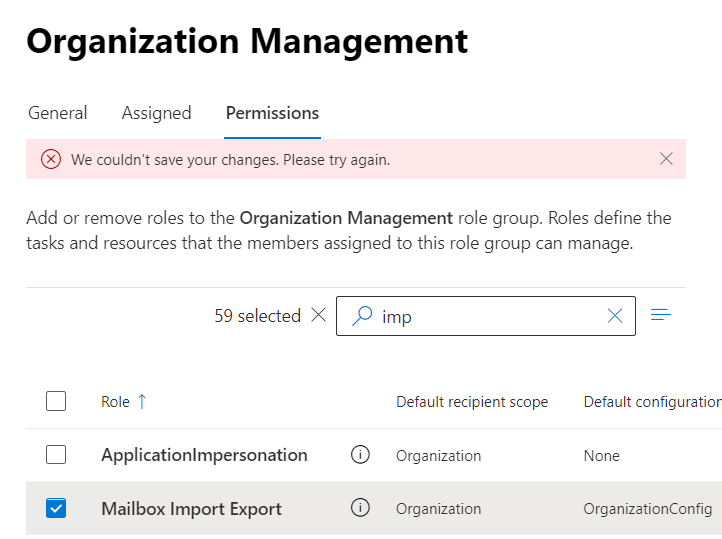
Task: Select the Permissions tab
Action: [x=272, y=113]
